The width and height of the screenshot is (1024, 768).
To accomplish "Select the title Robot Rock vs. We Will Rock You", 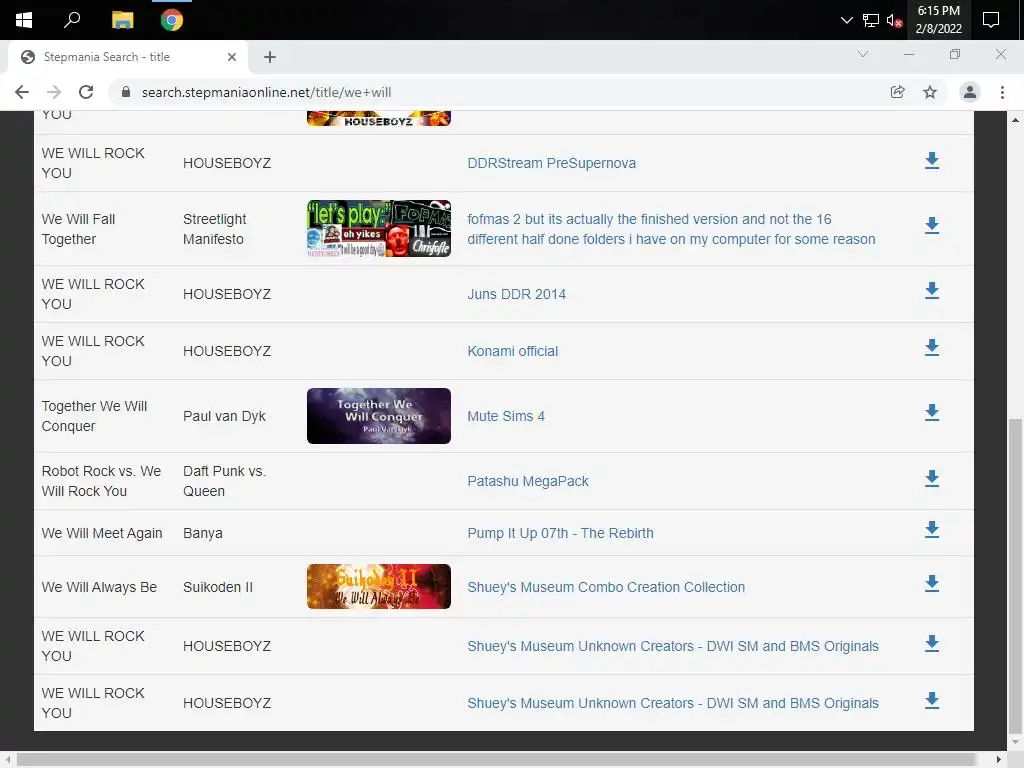I will tap(101, 481).
